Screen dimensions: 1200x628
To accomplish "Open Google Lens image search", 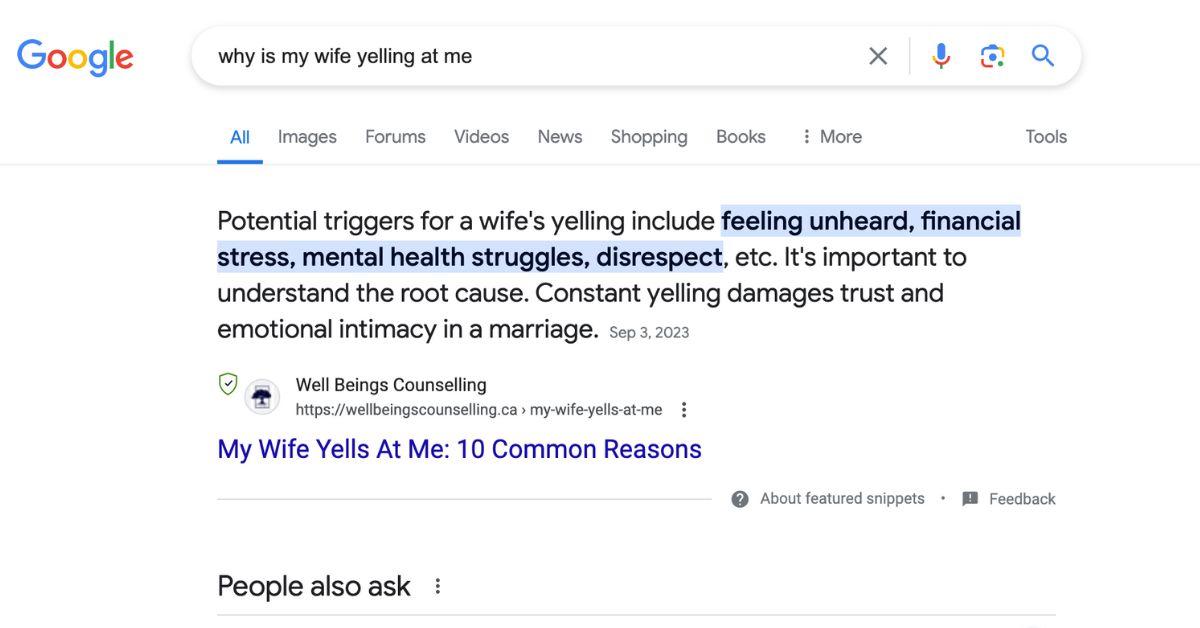I will (x=992, y=56).
